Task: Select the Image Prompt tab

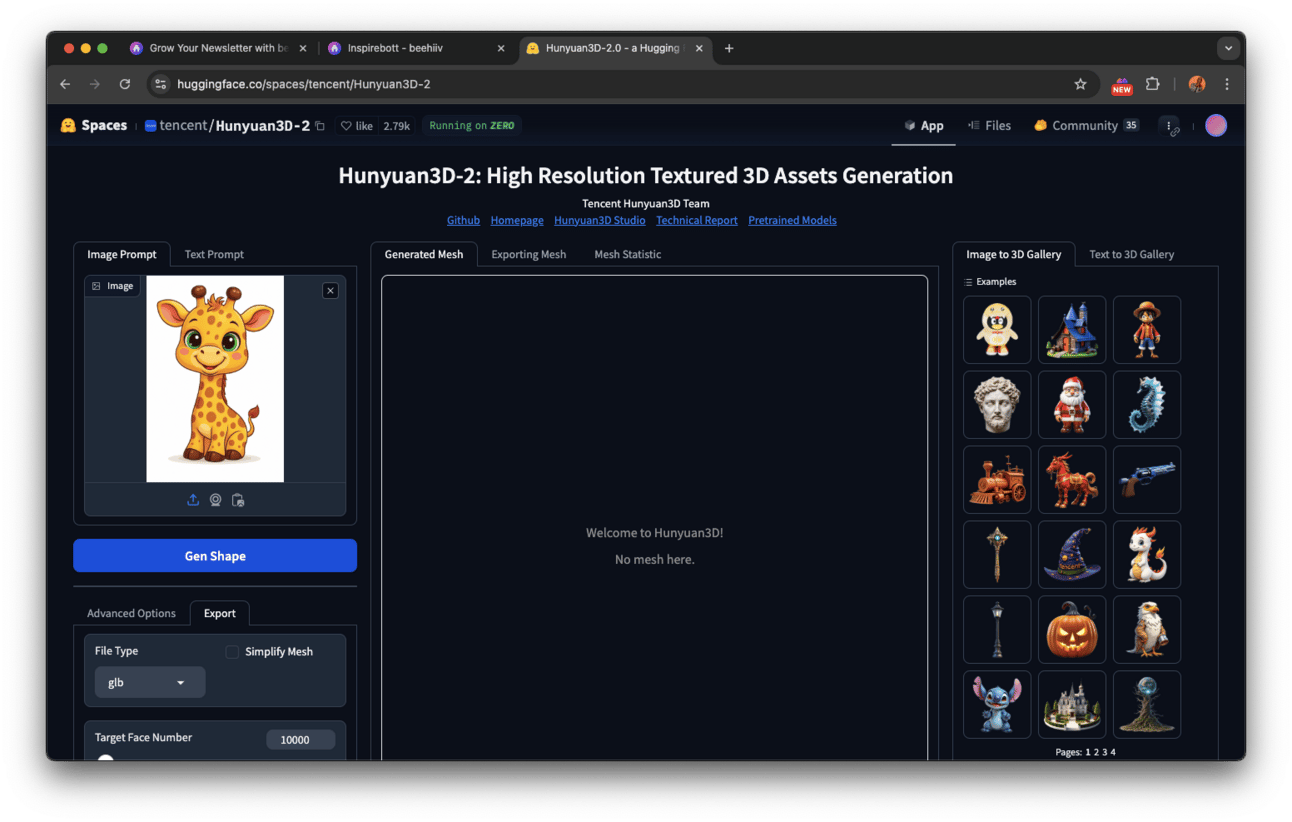Action: click(122, 254)
